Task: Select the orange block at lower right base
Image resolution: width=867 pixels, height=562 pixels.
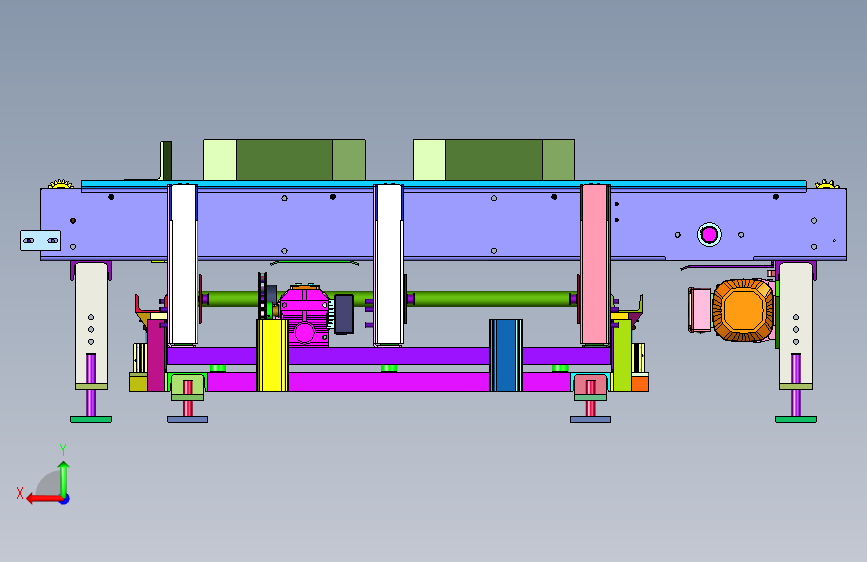Action: coord(640,383)
